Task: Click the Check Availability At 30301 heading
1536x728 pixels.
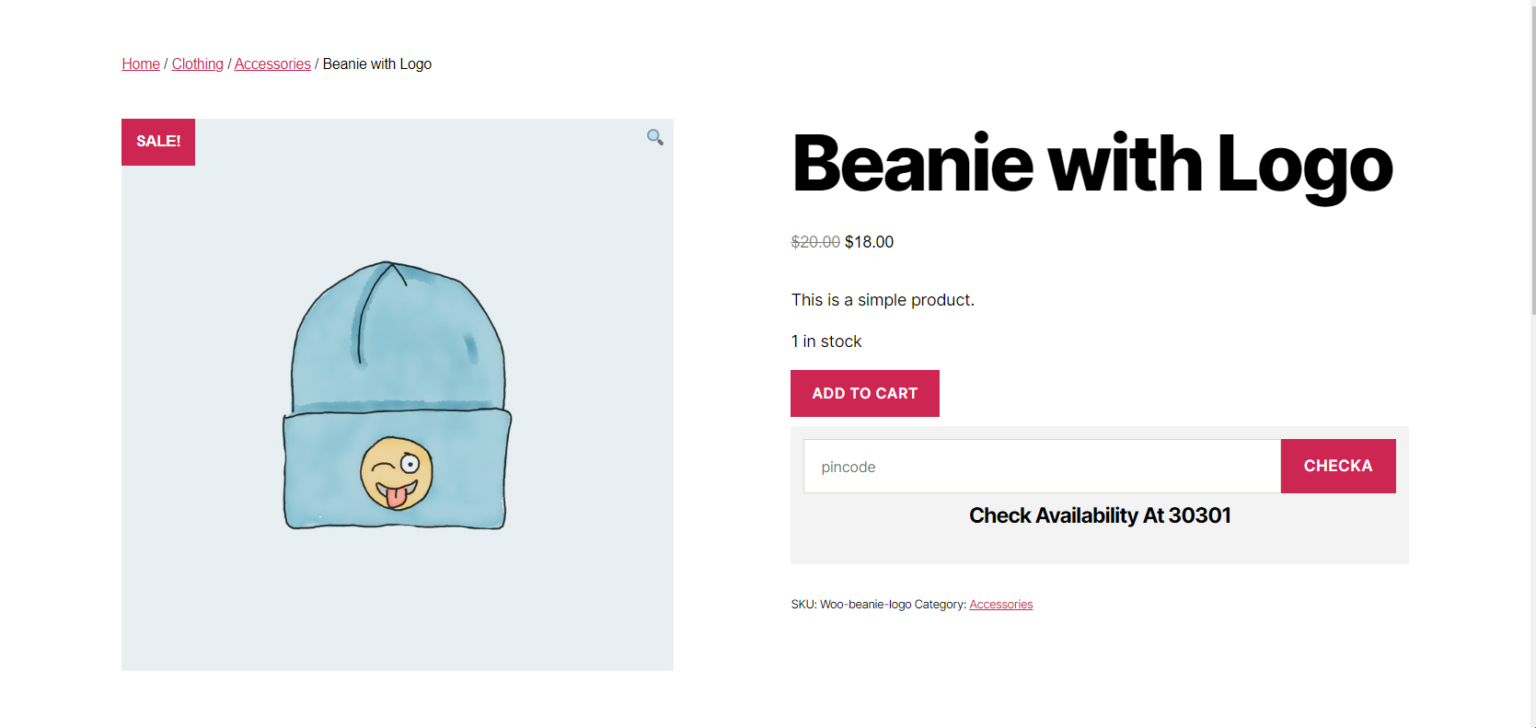Action: point(1100,516)
